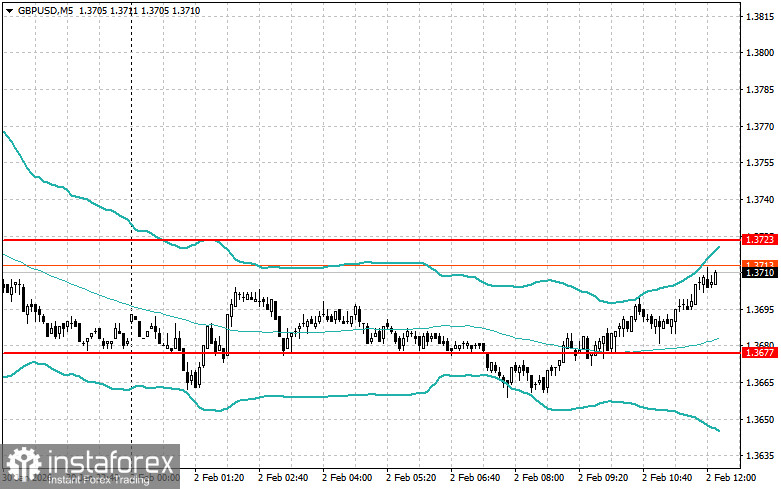Click the black 1.3710 current price label
The width and height of the screenshot is (781, 489).
coord(760,272)
